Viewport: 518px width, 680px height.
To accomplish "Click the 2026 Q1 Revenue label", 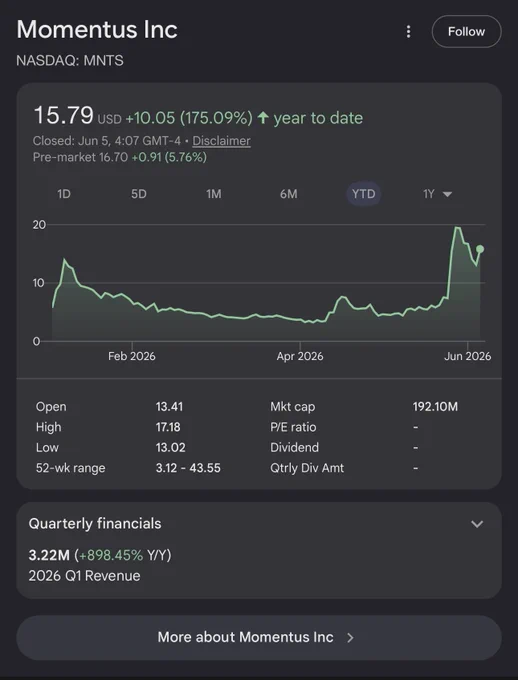I will pos(85,576).
